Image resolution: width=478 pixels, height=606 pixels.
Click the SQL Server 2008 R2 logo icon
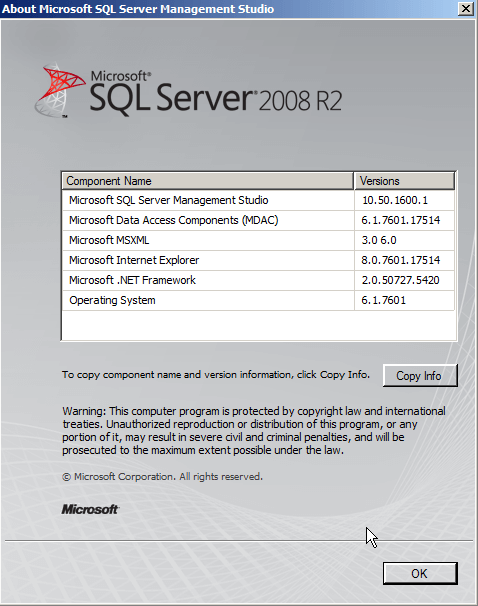(60, 90)
